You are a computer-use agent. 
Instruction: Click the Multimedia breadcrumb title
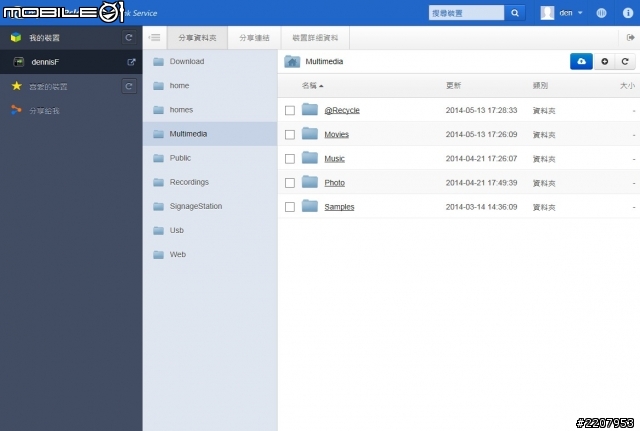[324, 62]
